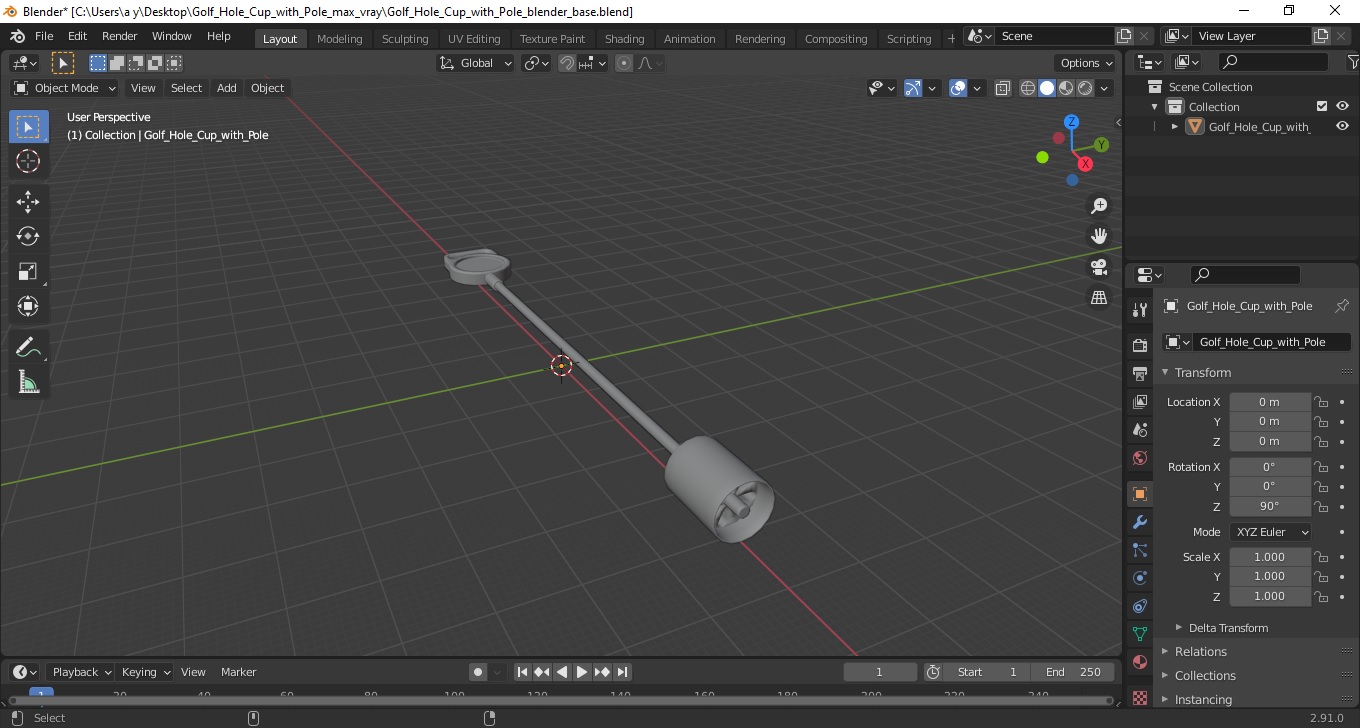Click the pin icon beside Golf_Hole_Cup_with_Pole
This screenshot has width=1360, height=728.
(1342, 306)
